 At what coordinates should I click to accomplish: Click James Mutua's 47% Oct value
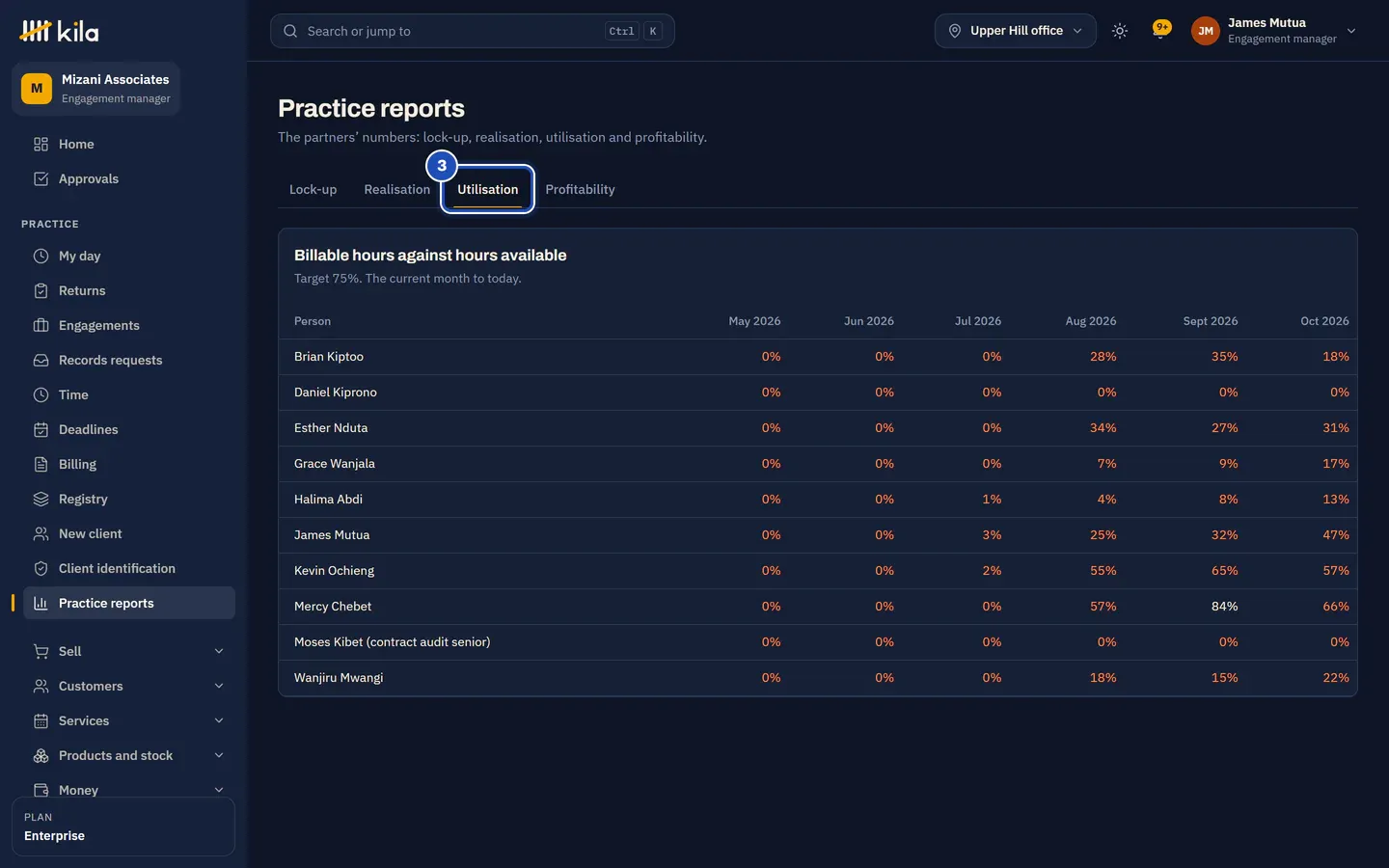(x=1336, y=535)
